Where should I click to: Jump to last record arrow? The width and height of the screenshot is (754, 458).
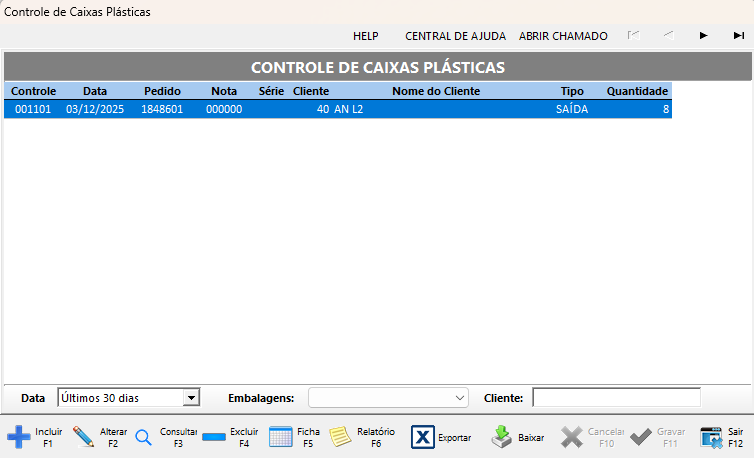point(739,35)
